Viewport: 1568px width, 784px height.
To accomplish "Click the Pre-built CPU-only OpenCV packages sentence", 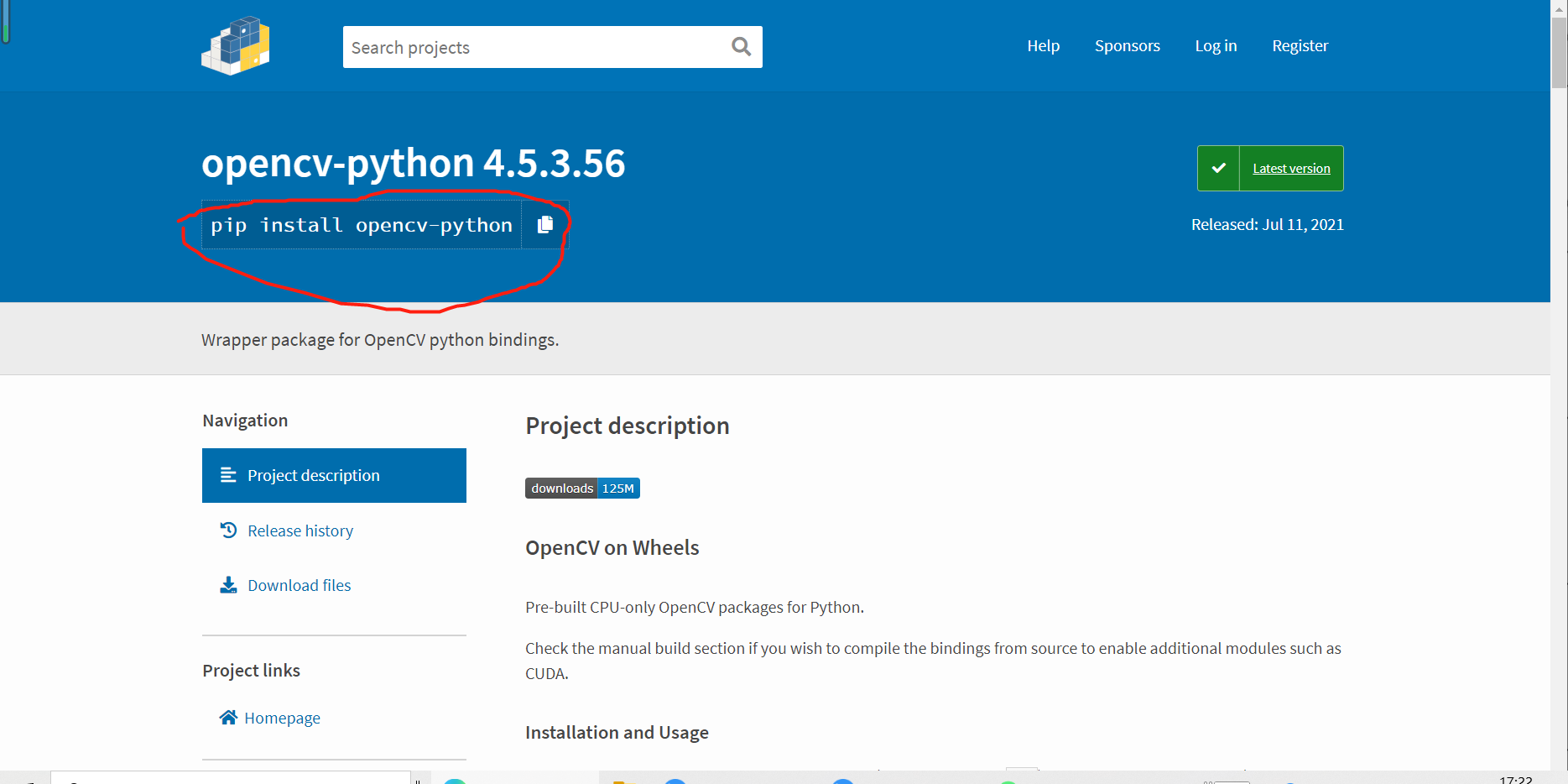I will pyautogui.click(x=695, y=607).
